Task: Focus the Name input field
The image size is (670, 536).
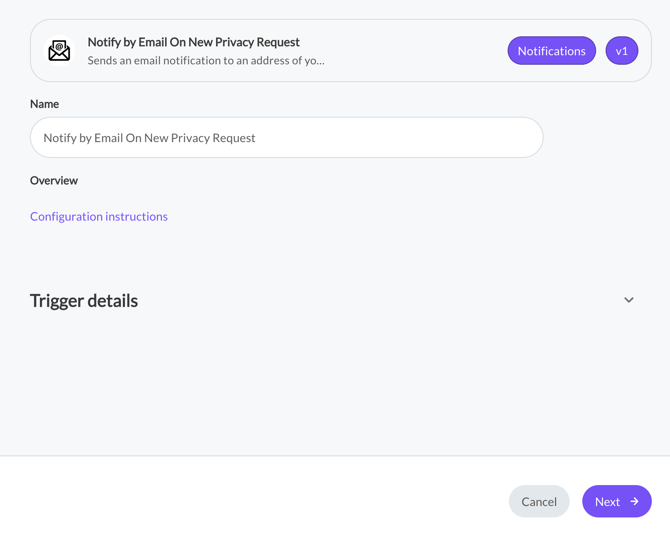Action: click(286, 138)
